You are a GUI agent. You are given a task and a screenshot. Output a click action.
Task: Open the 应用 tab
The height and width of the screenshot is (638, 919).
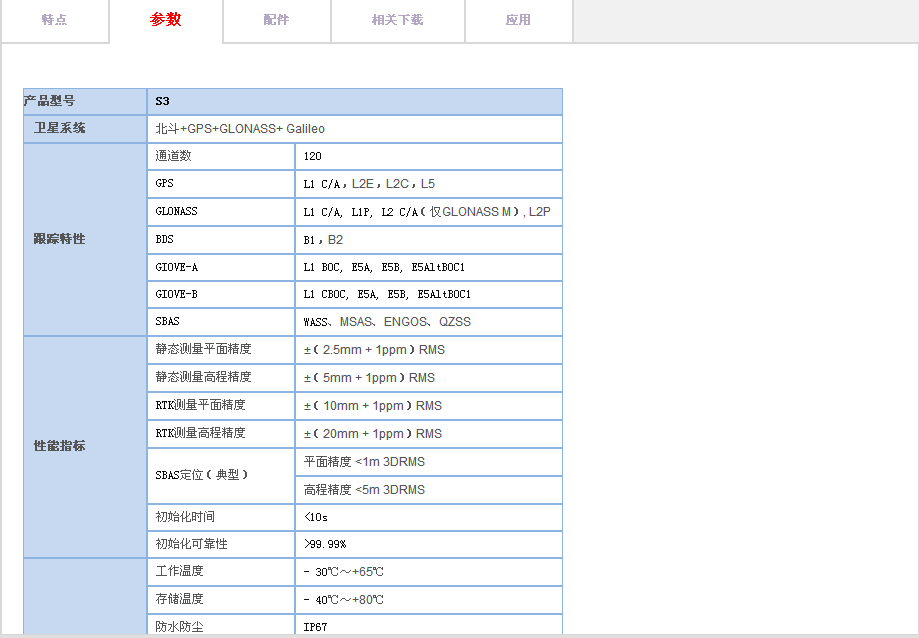pos(518,20)
